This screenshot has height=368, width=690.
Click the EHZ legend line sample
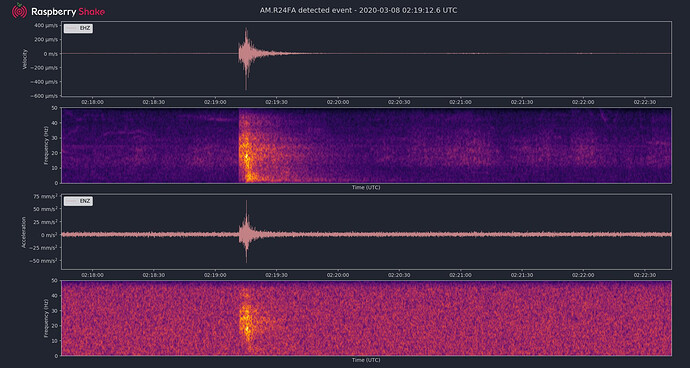(x=72, y=28)
